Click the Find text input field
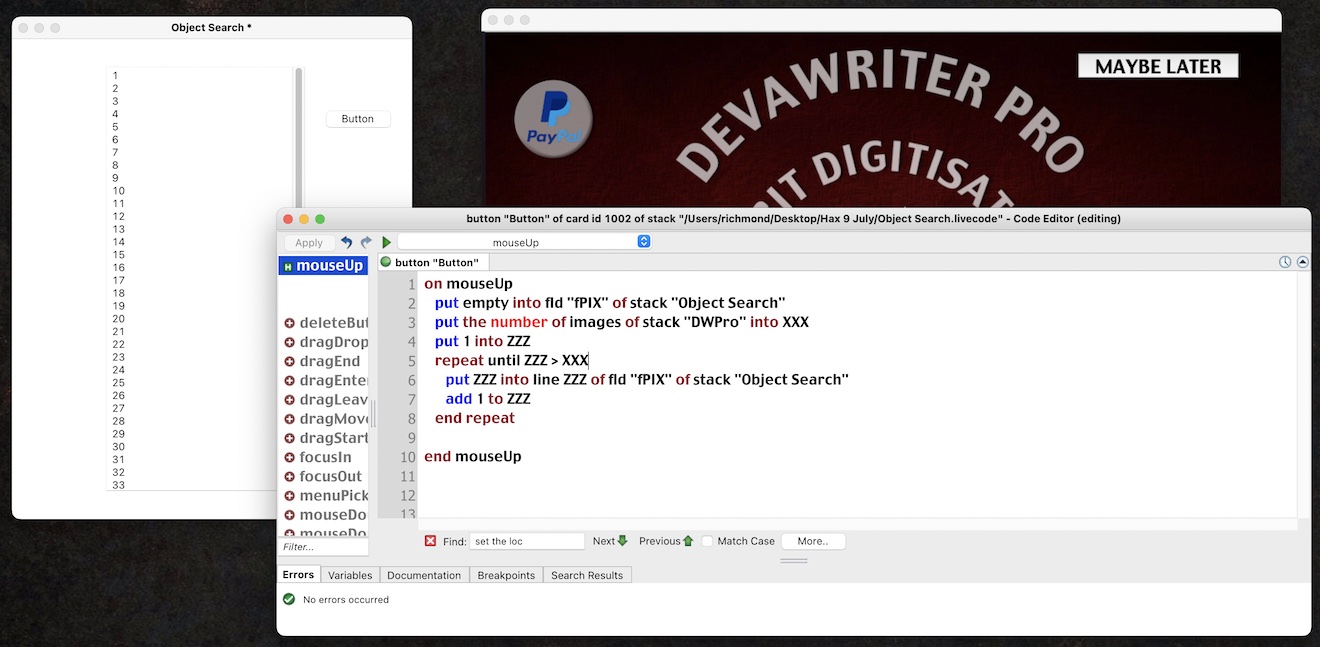 527,541
